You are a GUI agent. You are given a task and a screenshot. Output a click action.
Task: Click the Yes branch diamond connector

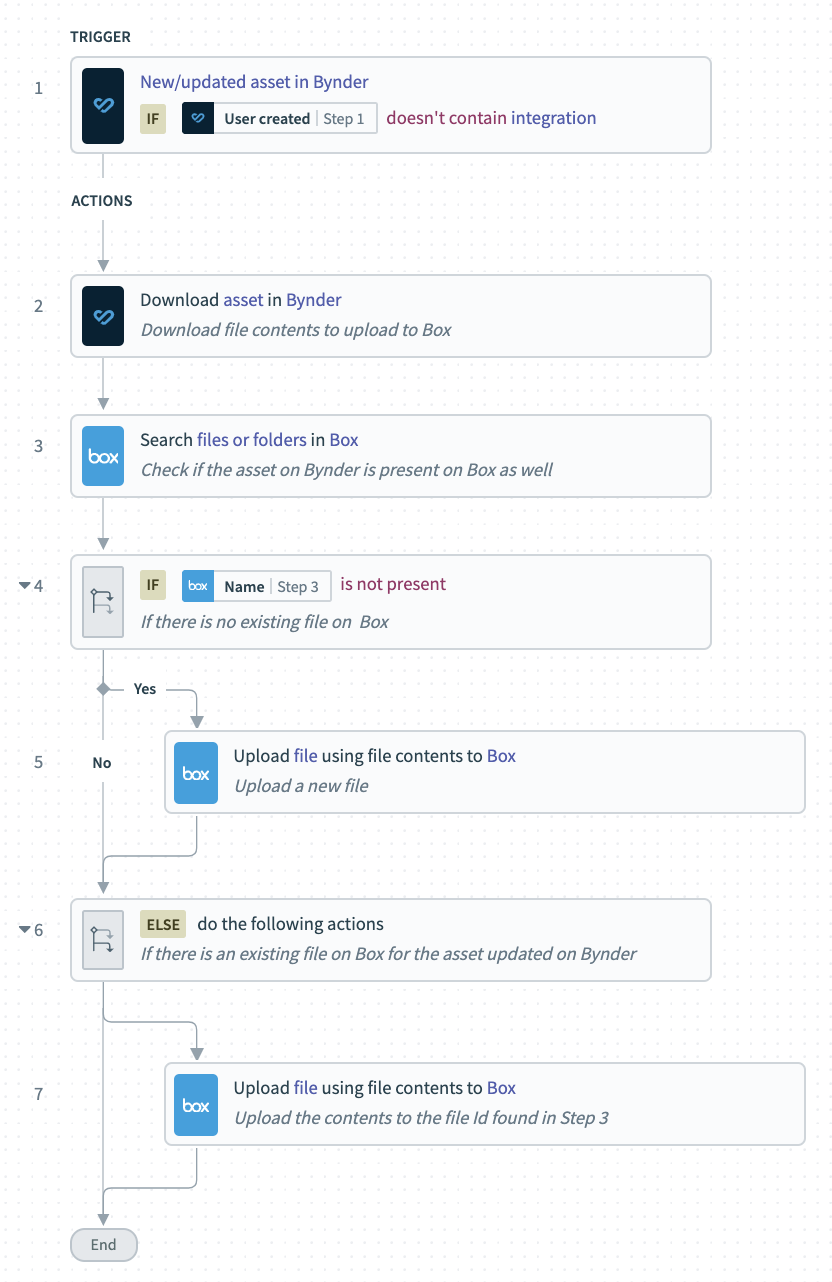103,689
